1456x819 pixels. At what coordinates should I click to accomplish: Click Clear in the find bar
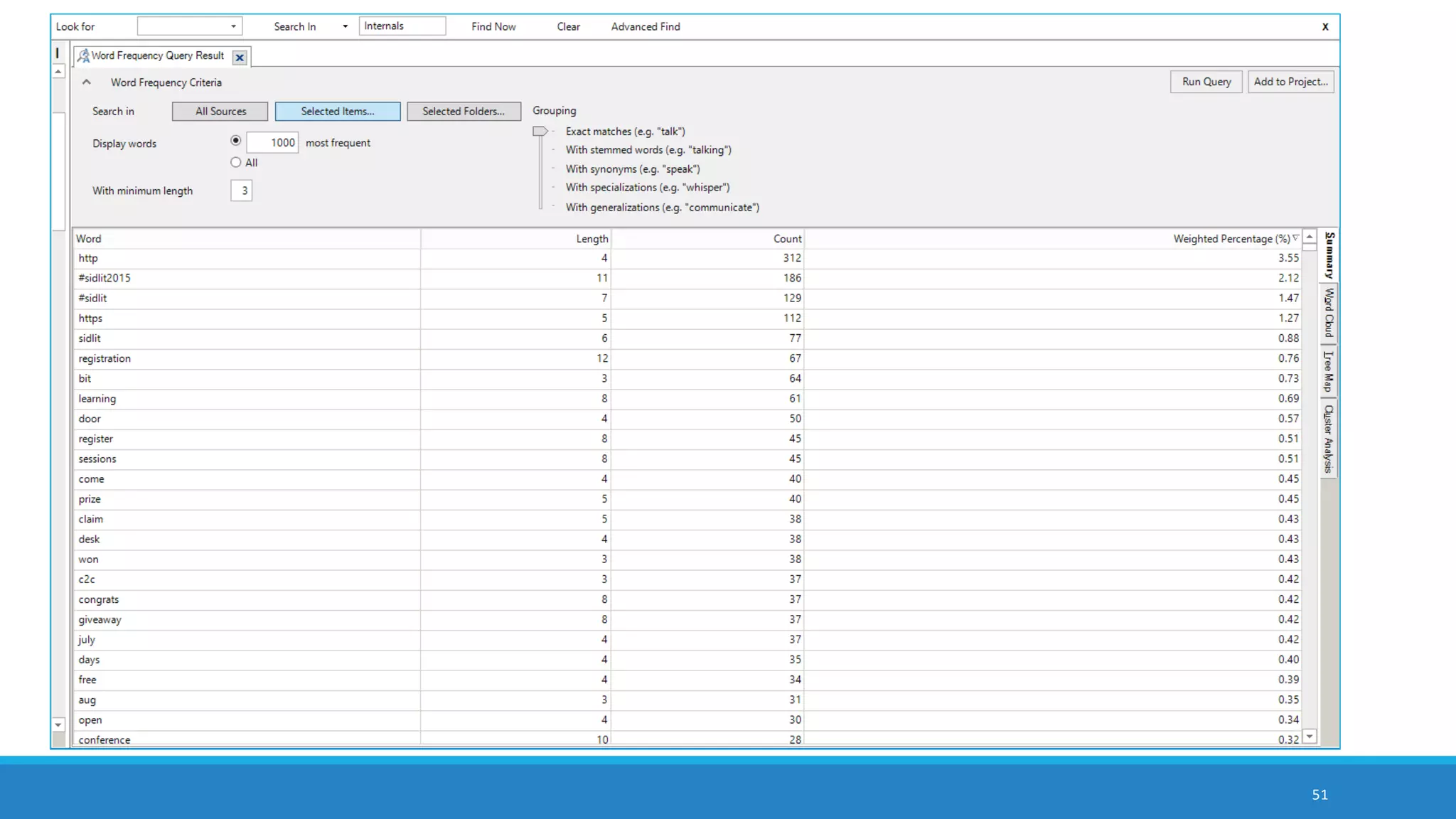click(568, 27)
